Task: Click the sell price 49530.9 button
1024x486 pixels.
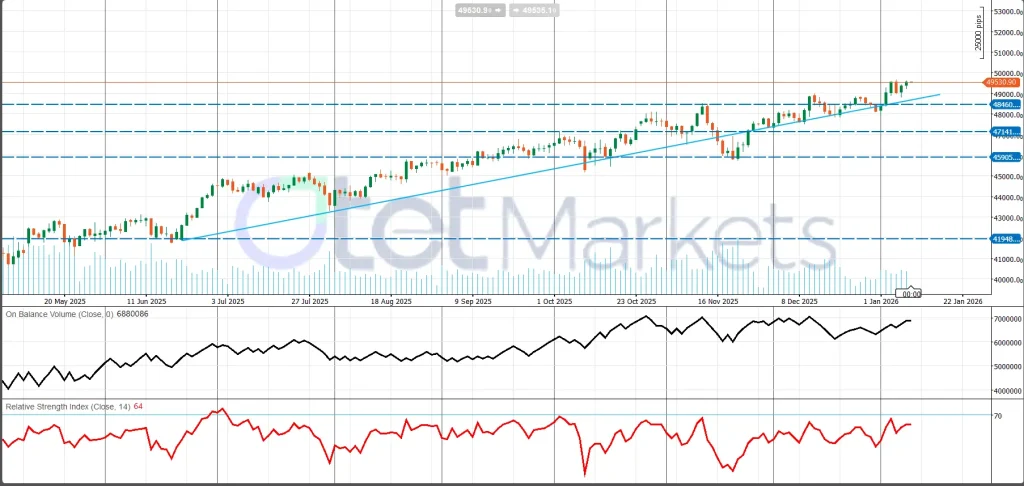Action: (x=473, y=9)
